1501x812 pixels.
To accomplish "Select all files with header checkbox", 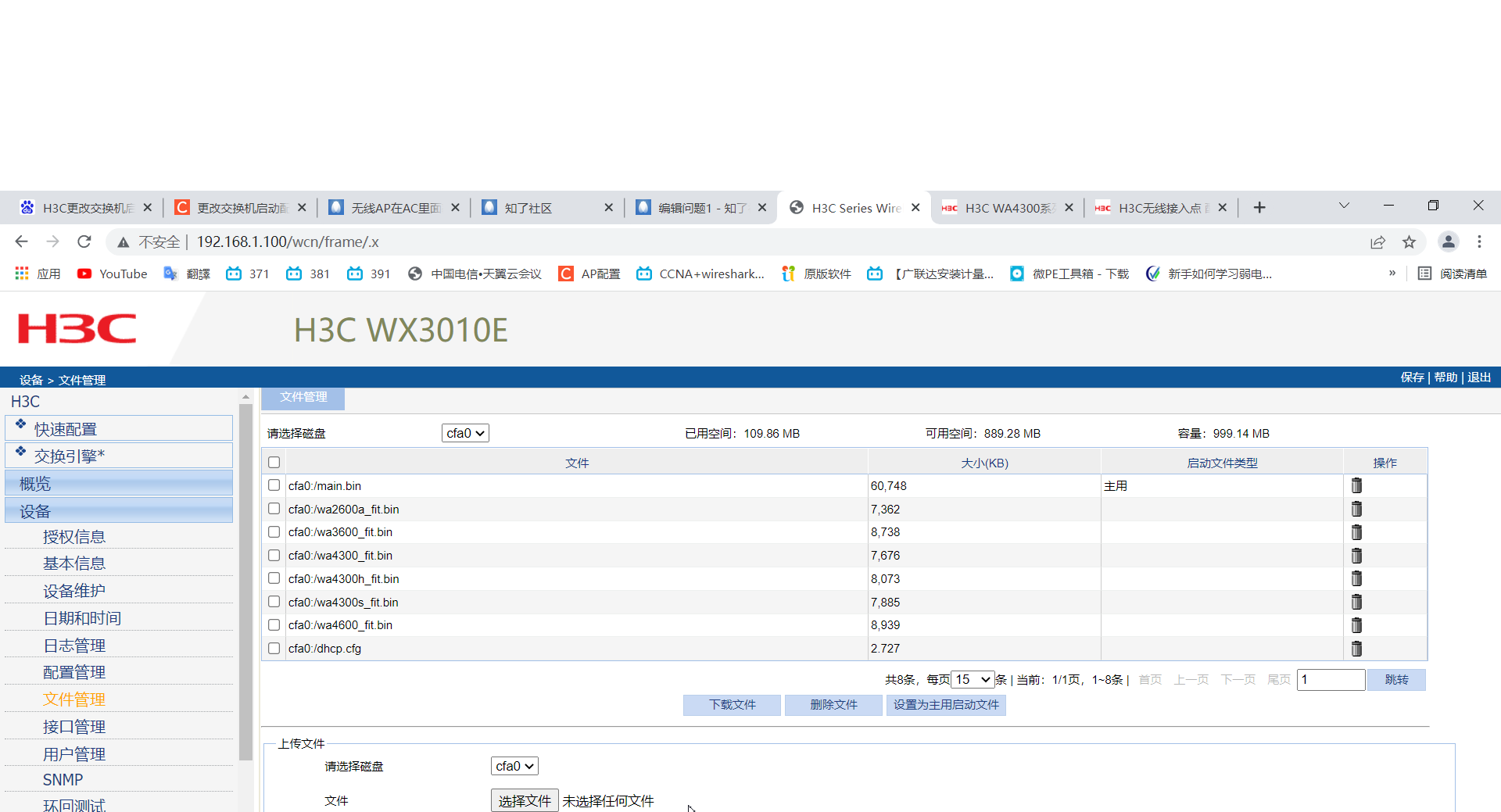I will pyautogui.click(x=274, y=463).
